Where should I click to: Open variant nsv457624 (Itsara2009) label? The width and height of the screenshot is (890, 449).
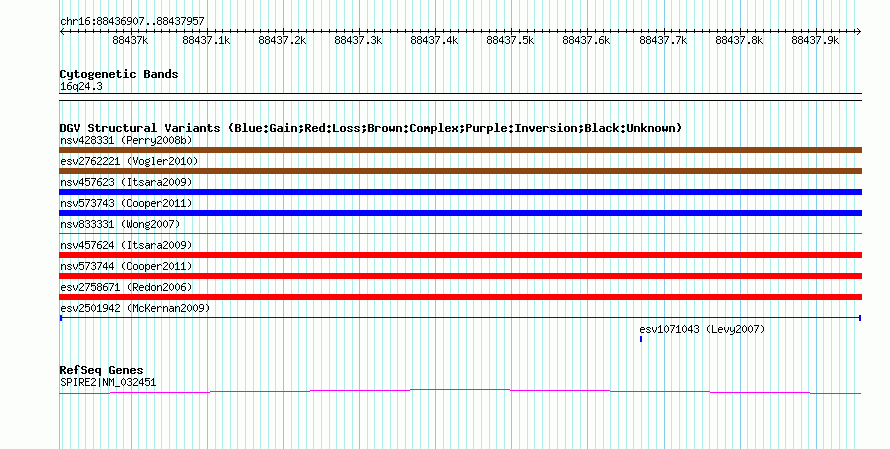tap(126, 245)
